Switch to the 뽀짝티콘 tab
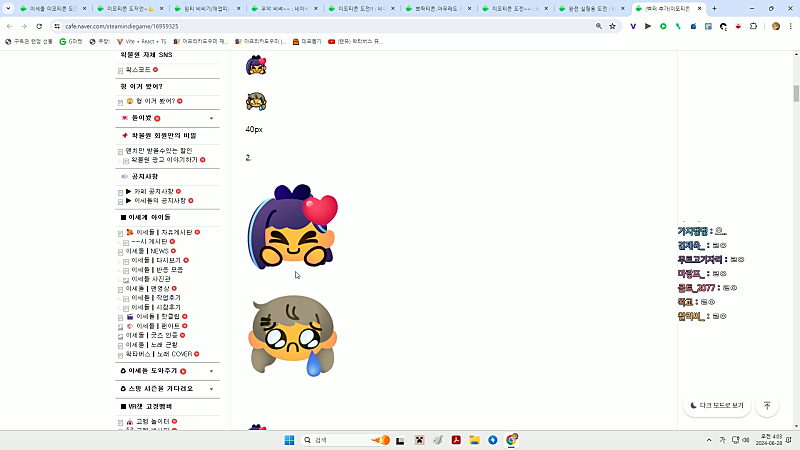 click(x=438, y=8)
